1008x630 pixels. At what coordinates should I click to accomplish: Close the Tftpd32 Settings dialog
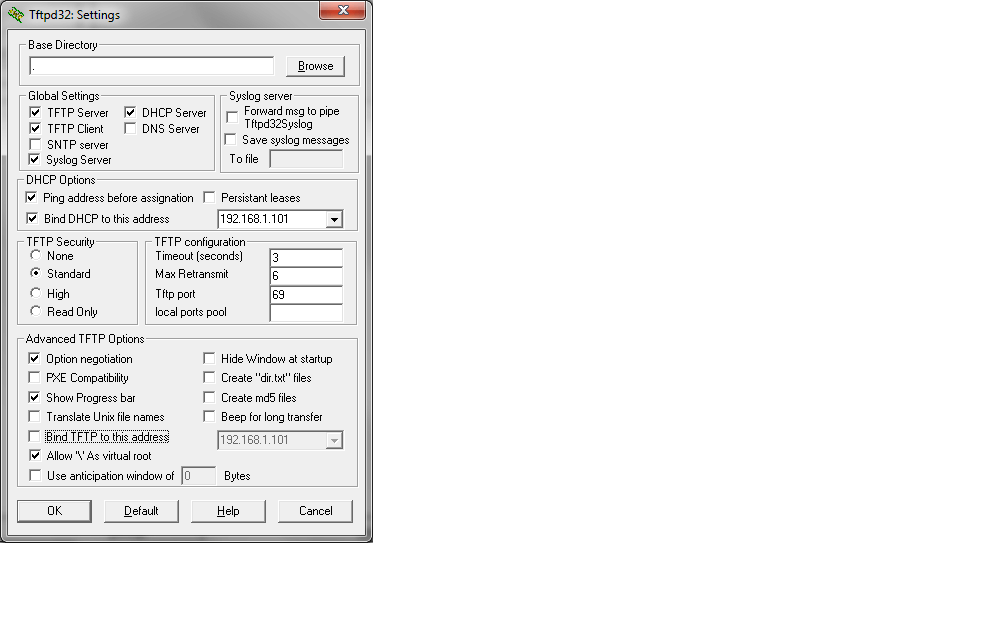pos(343,10)
